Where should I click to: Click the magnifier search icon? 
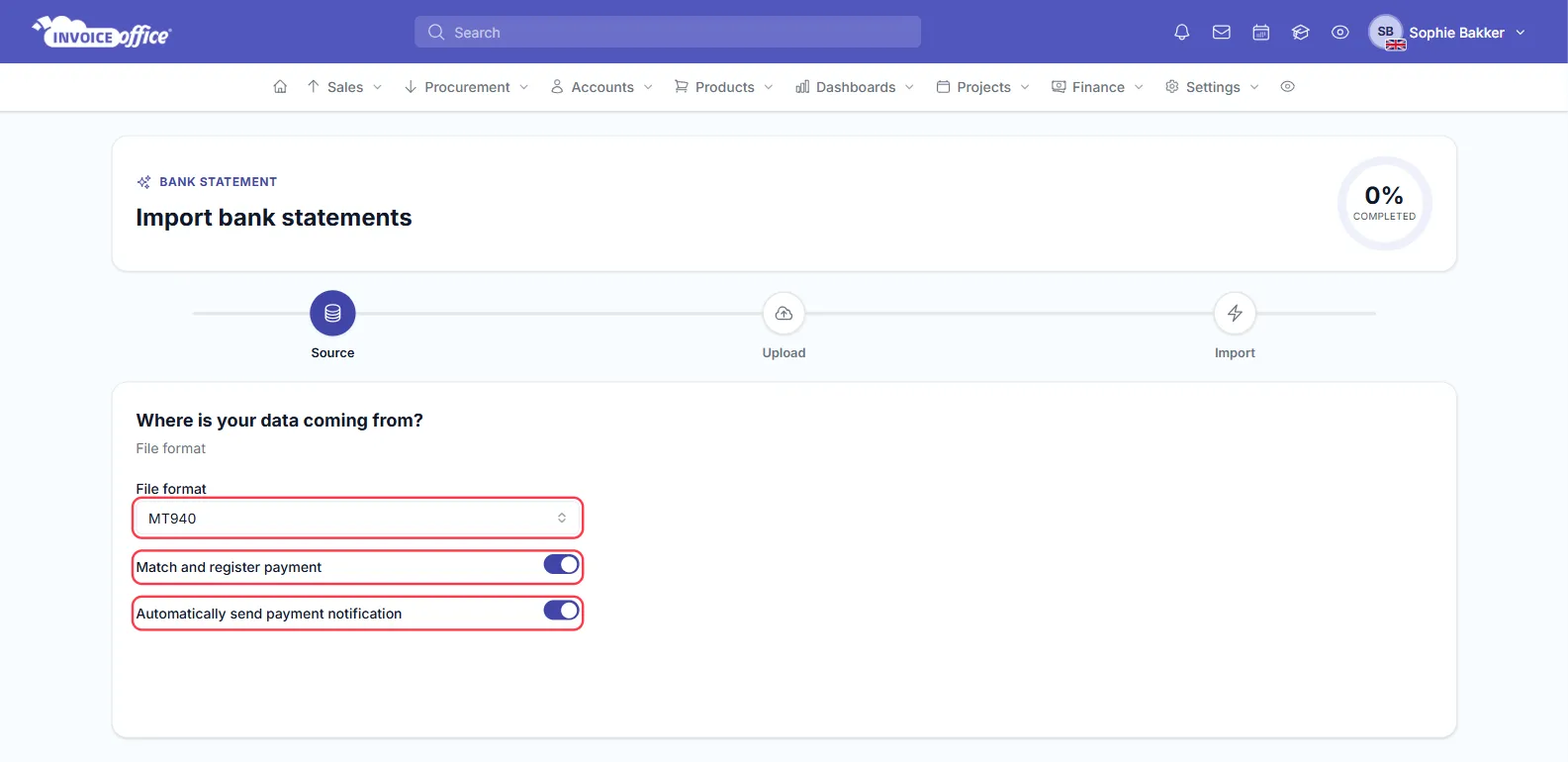tap(435, 33)
